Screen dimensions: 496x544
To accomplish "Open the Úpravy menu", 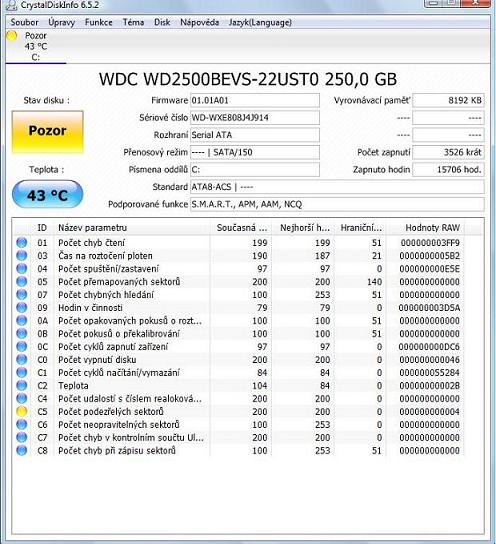I will tap(61, 23).
